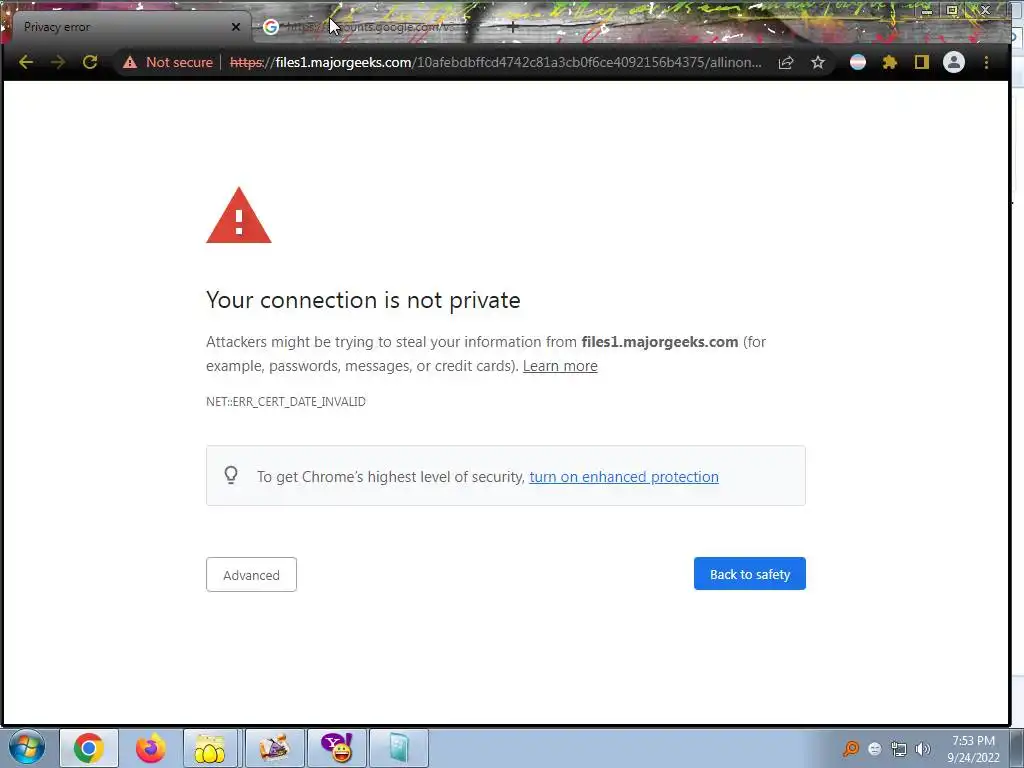The width and height of the screenshot is (1024, 768).
Task: Click the red warning triangle image
Action: [239, 216]
